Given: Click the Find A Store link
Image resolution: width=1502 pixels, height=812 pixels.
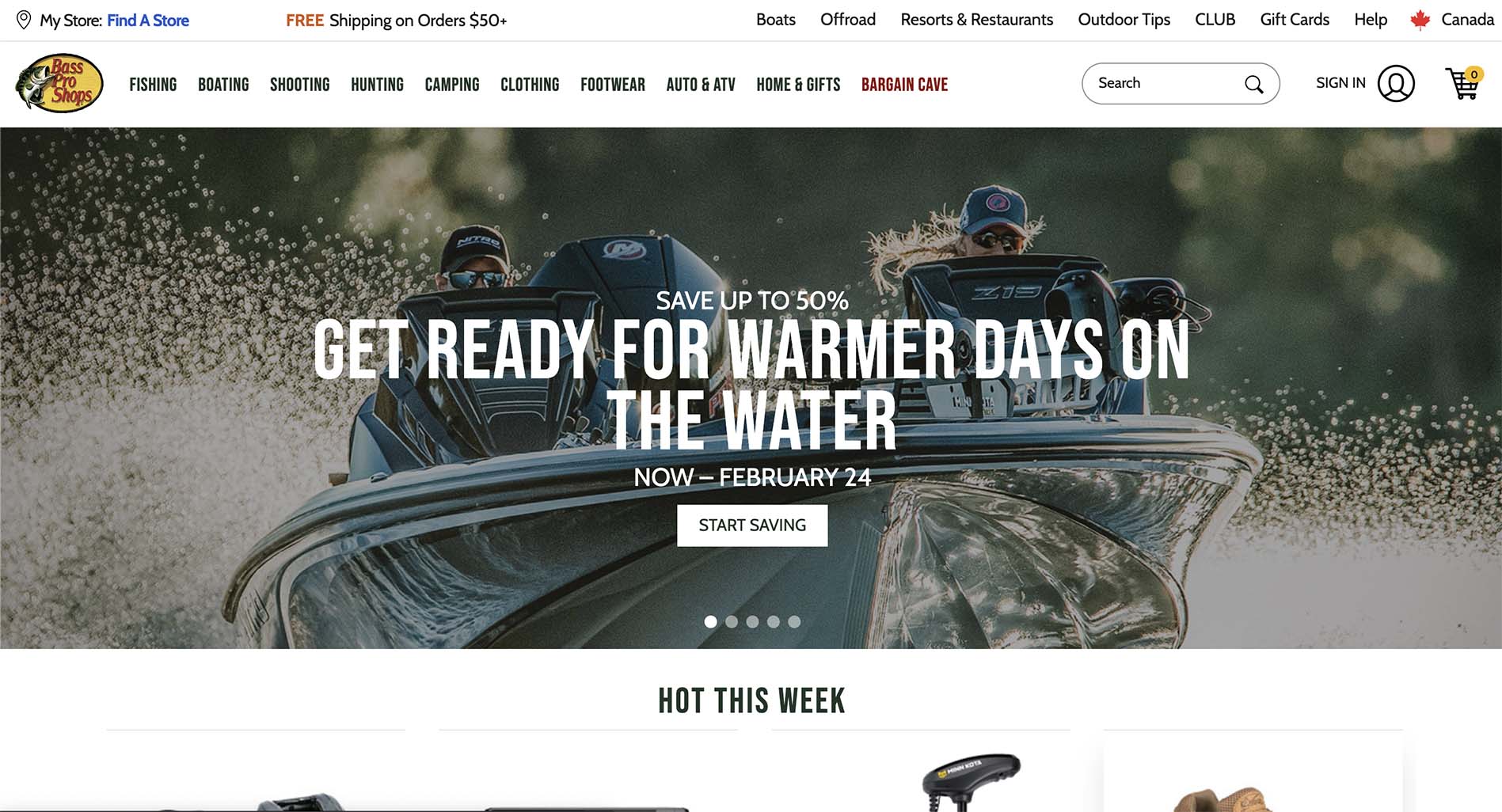Looking at the screenshot, I should (x=148, y=21).
